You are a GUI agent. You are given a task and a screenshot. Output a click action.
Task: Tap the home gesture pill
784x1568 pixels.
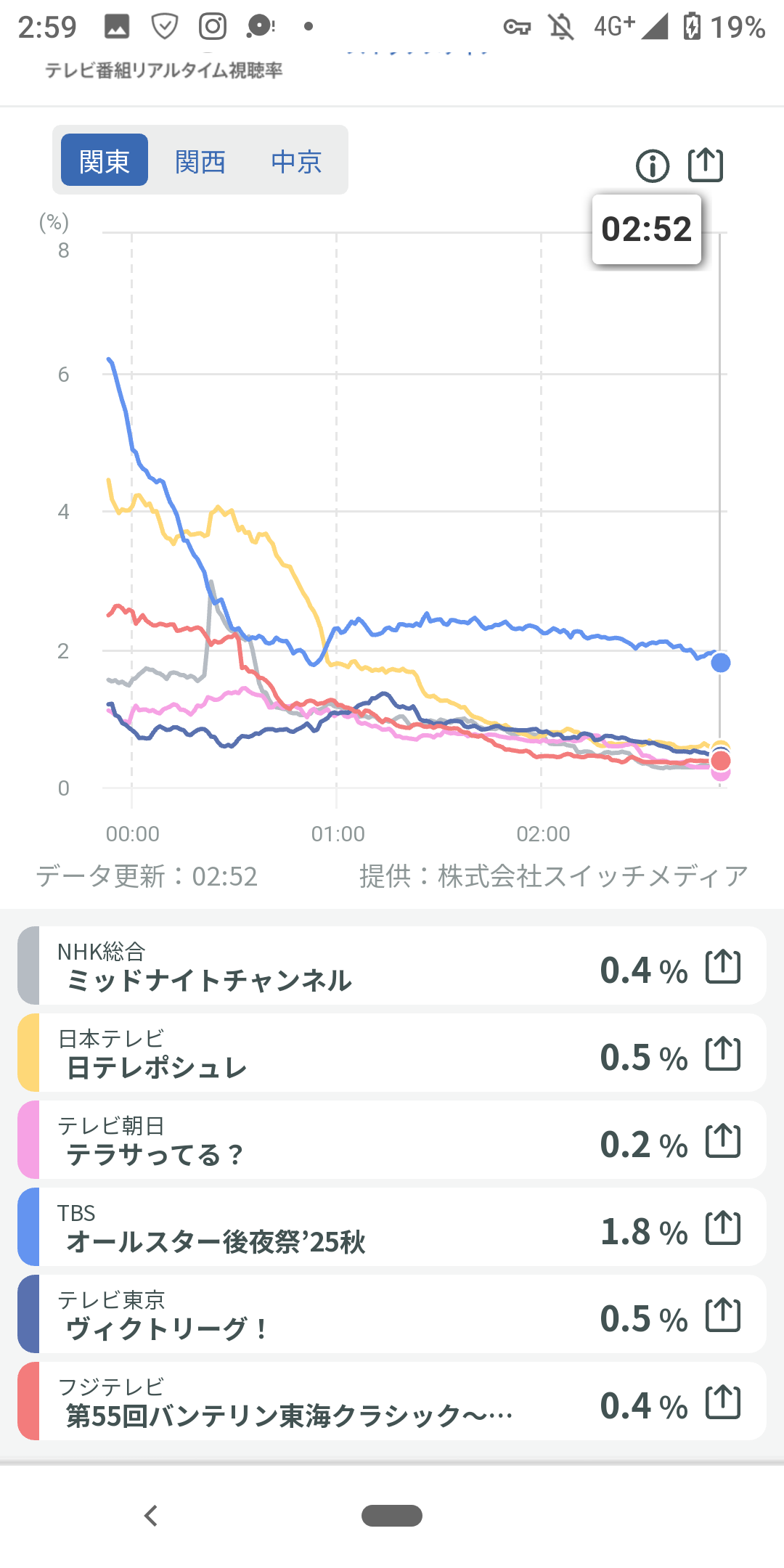click(x=392, y=1516)
